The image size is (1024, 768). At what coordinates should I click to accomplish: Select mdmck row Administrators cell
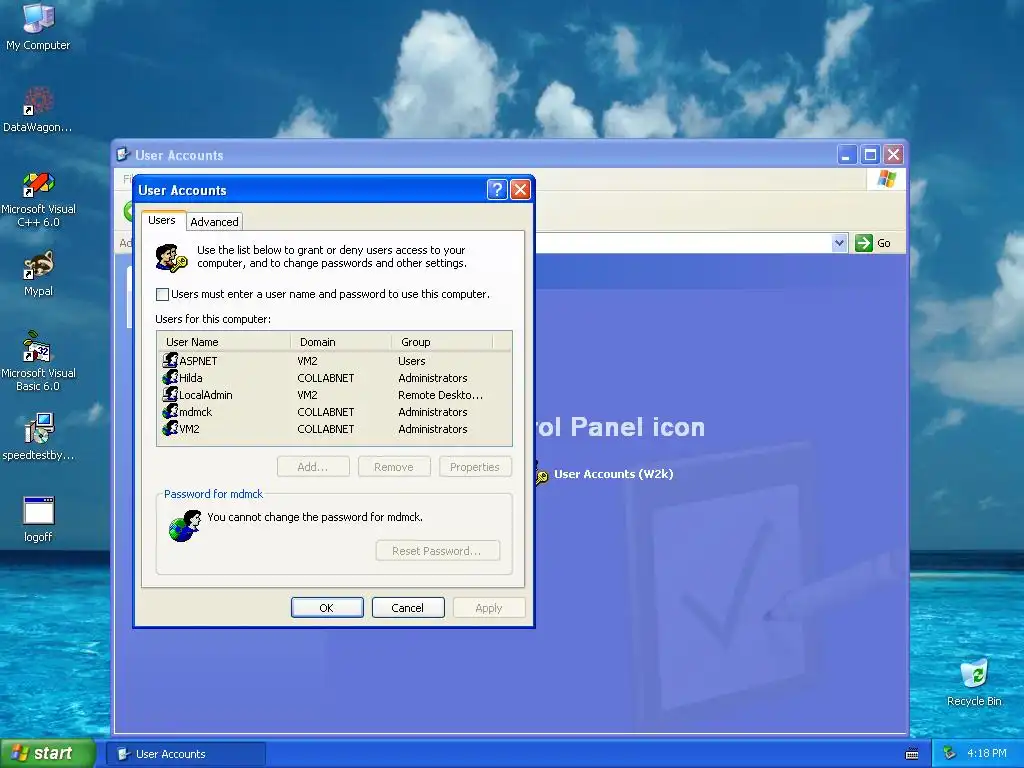coord(432,412)
